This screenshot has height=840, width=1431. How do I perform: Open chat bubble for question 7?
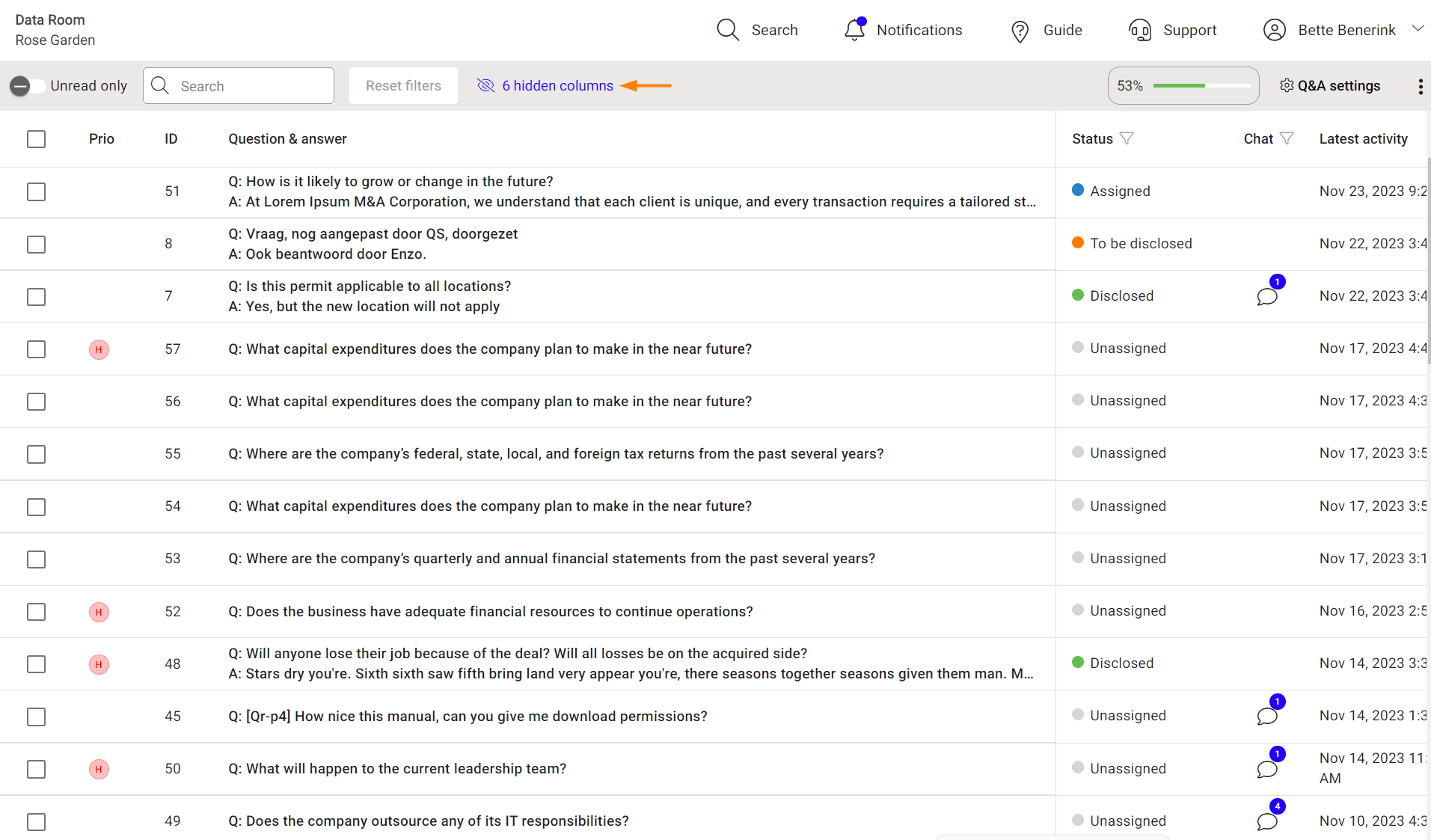click(1266, 297)
